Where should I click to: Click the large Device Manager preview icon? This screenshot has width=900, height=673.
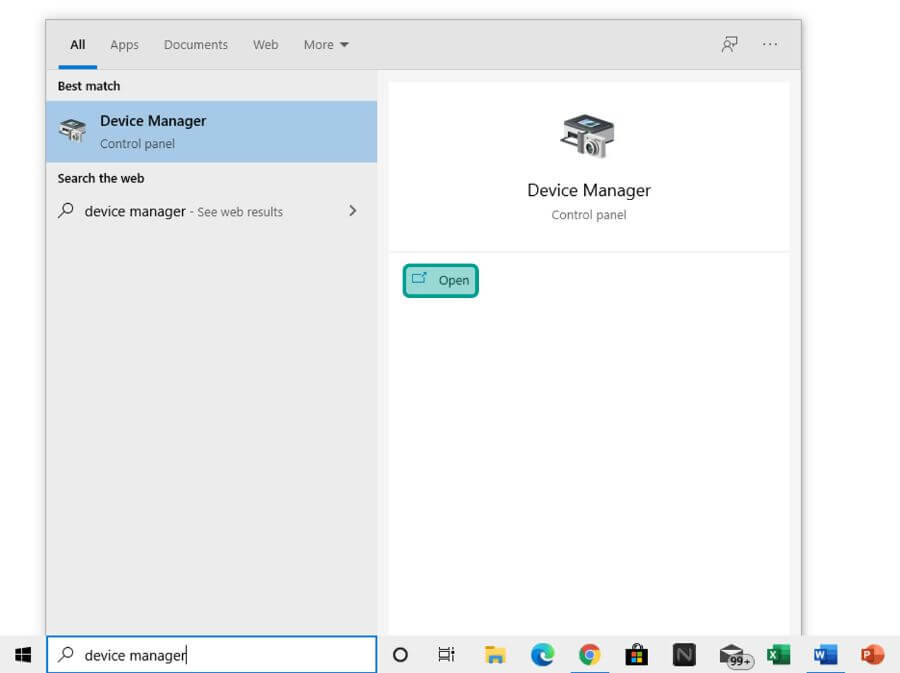[588, 135]
